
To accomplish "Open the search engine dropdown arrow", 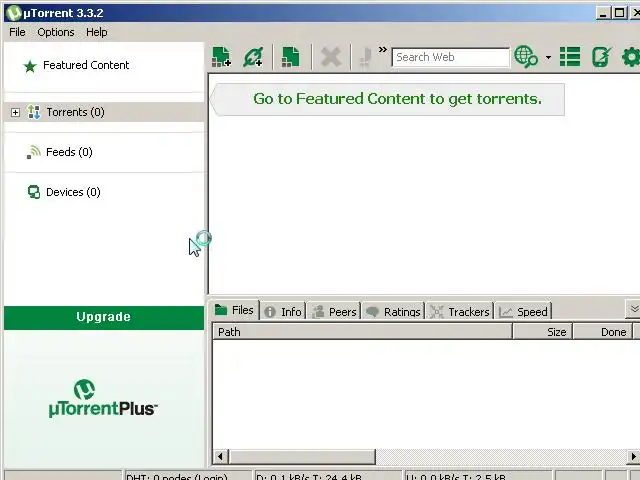I will click(x=548, y=58).
